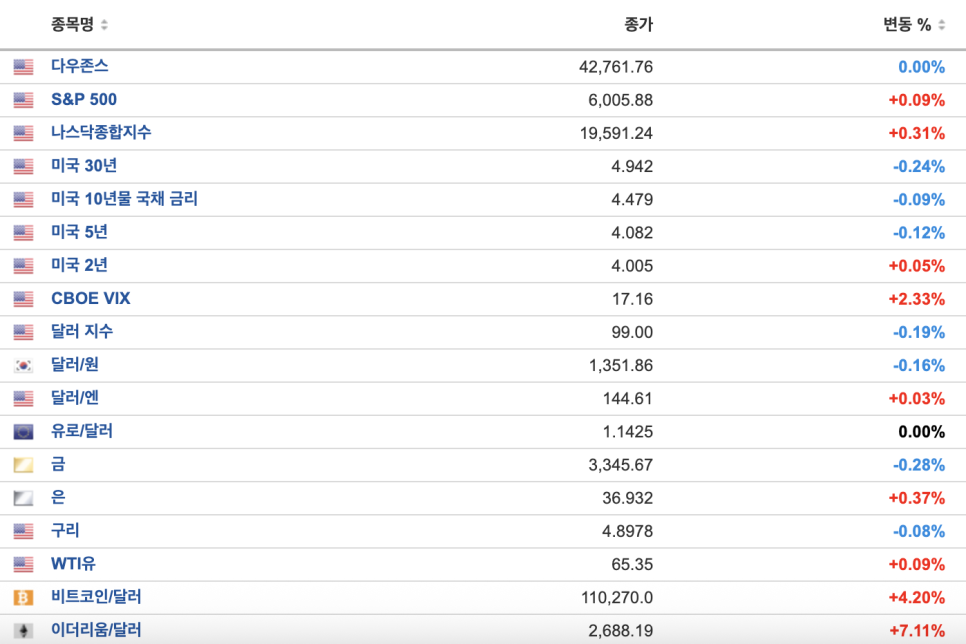
Task: Select the 1.1425 euro rate value
Action: (627, 432)
